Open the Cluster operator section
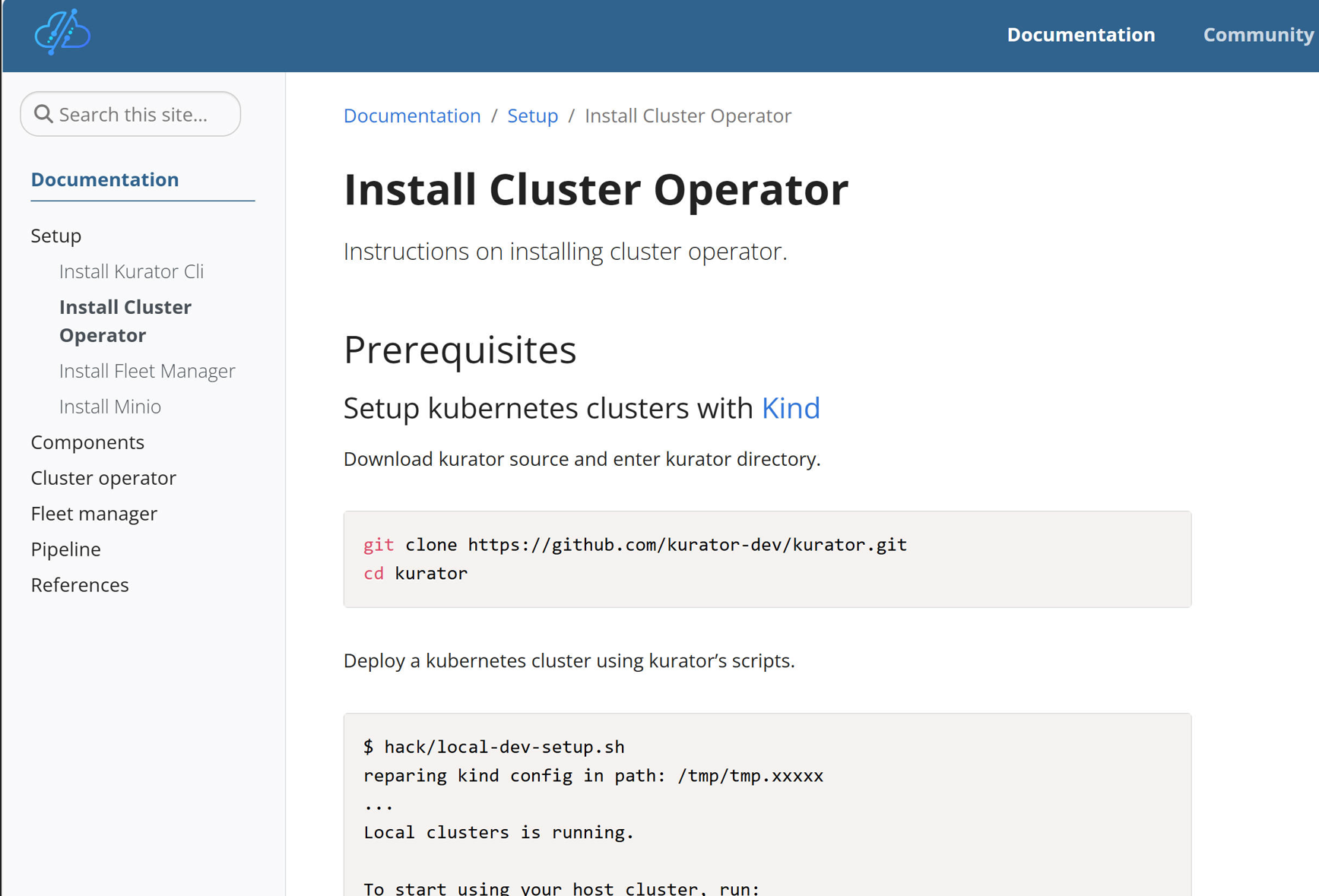Screen dimensions: 1319x896 tap(103, 478)
